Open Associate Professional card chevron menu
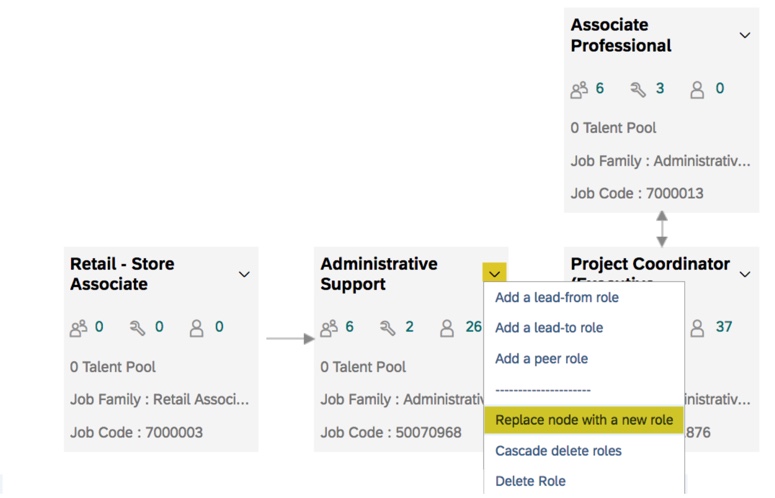This screenshot has height=498, width=775. pos(744,35)
